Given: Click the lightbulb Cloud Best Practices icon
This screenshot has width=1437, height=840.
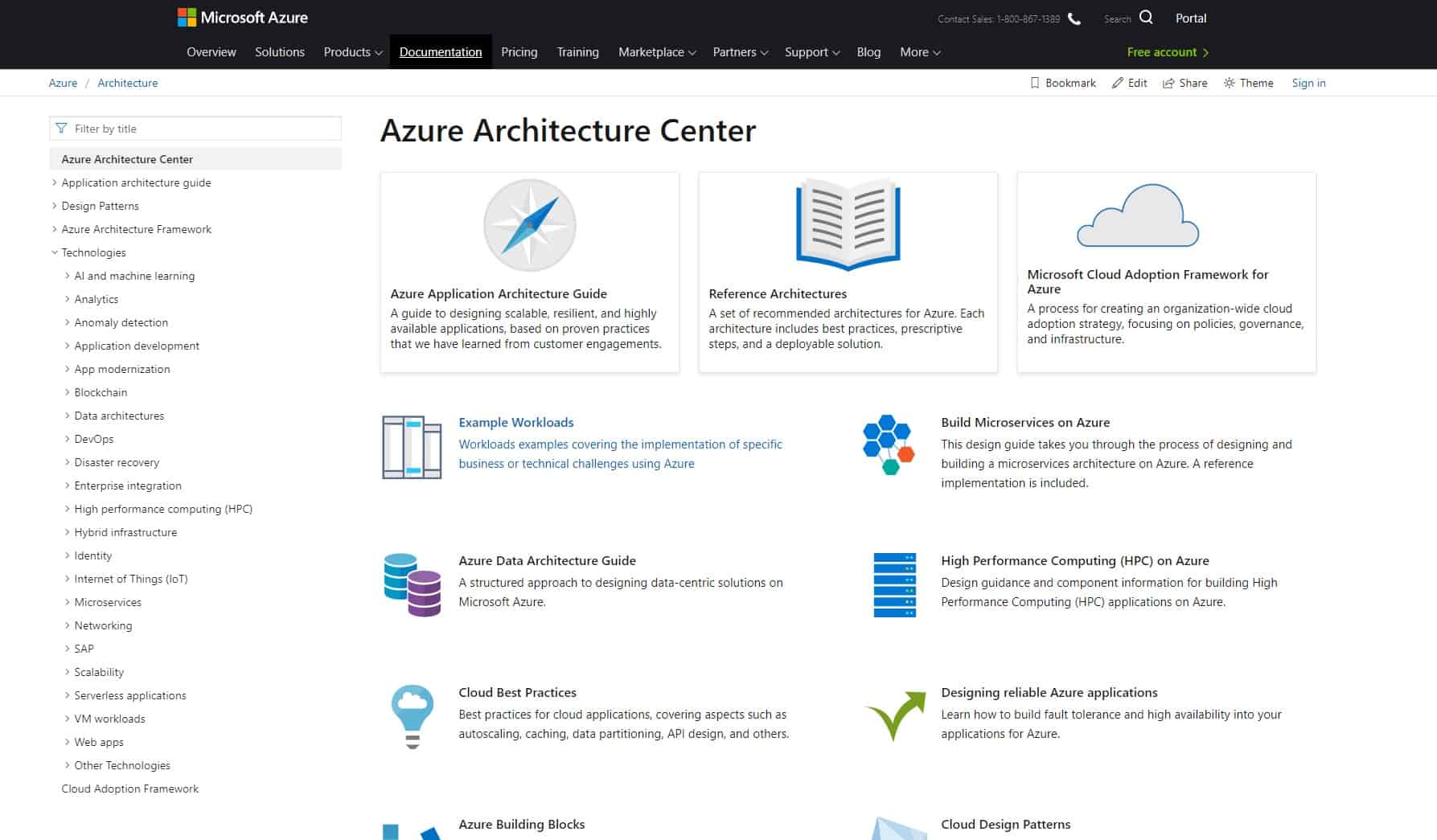Looking at the screenshot, I should point(413,717).
